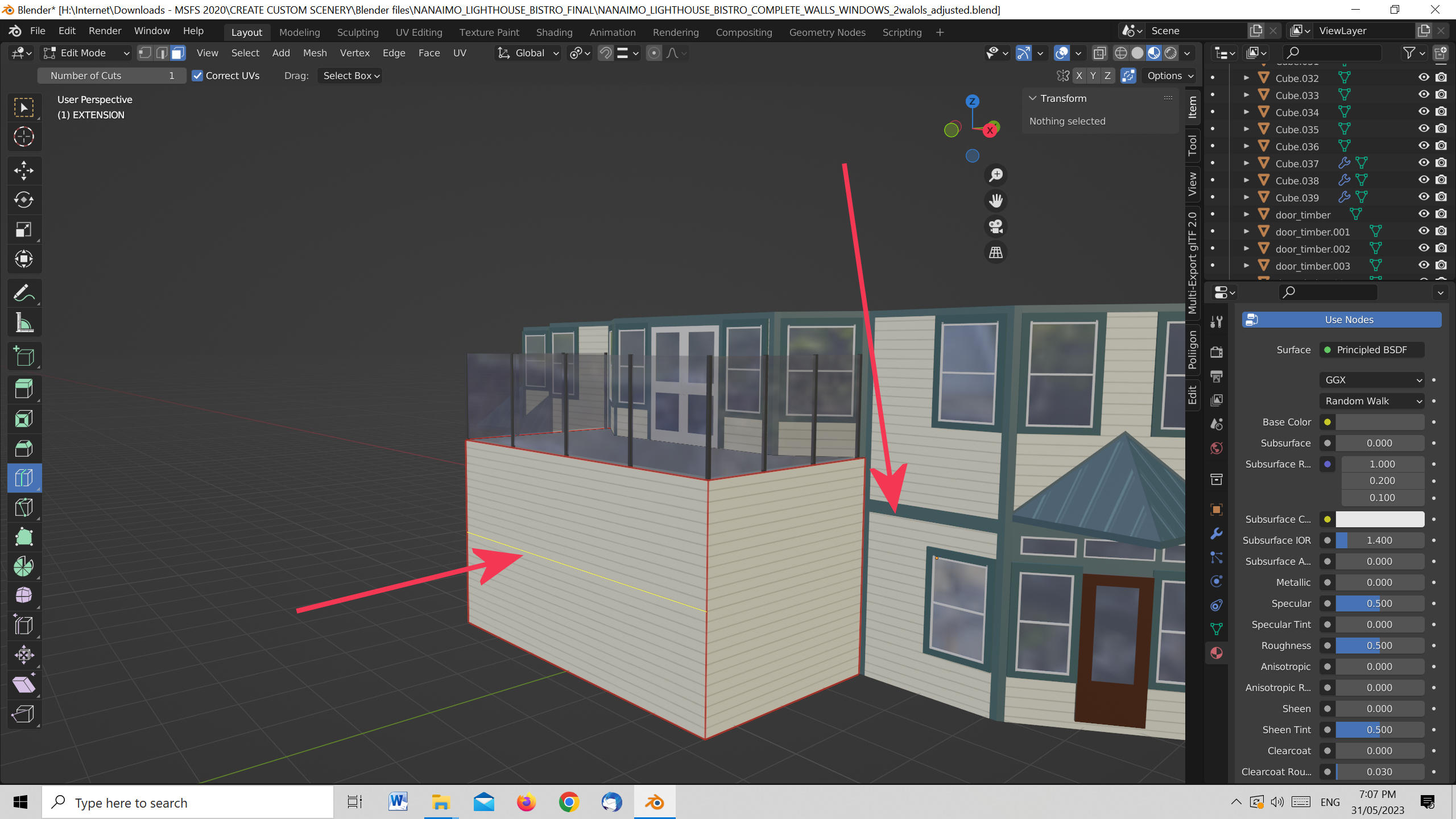This screenshot has width=1456, height=819.
Task: Toggle proportional editing
Action: click(x=654, y=53)
